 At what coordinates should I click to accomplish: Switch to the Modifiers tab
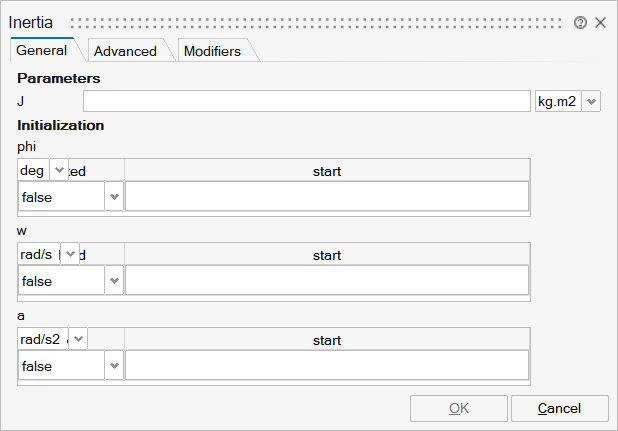[212, 51]
